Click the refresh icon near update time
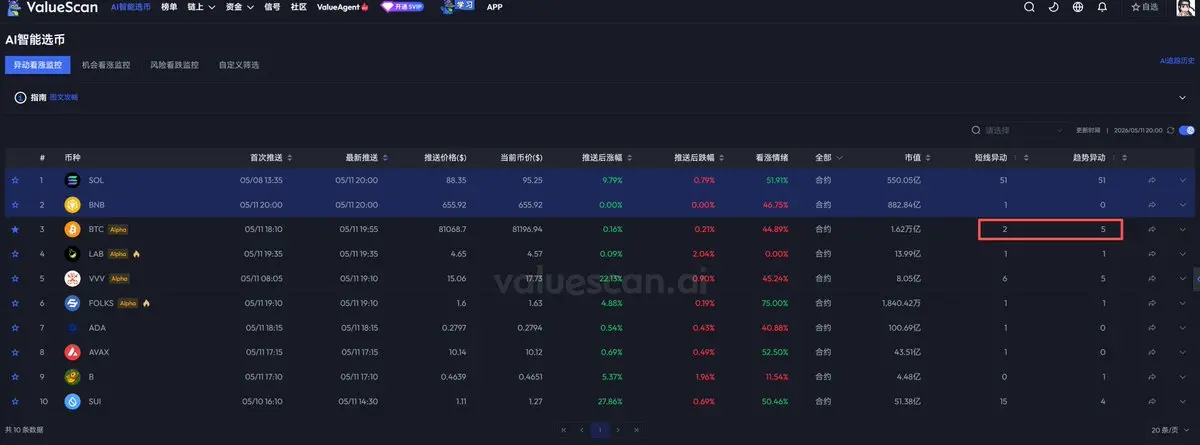Image resolution: width=1200 pixels, height=445 pixels. tap(1170, 130)
